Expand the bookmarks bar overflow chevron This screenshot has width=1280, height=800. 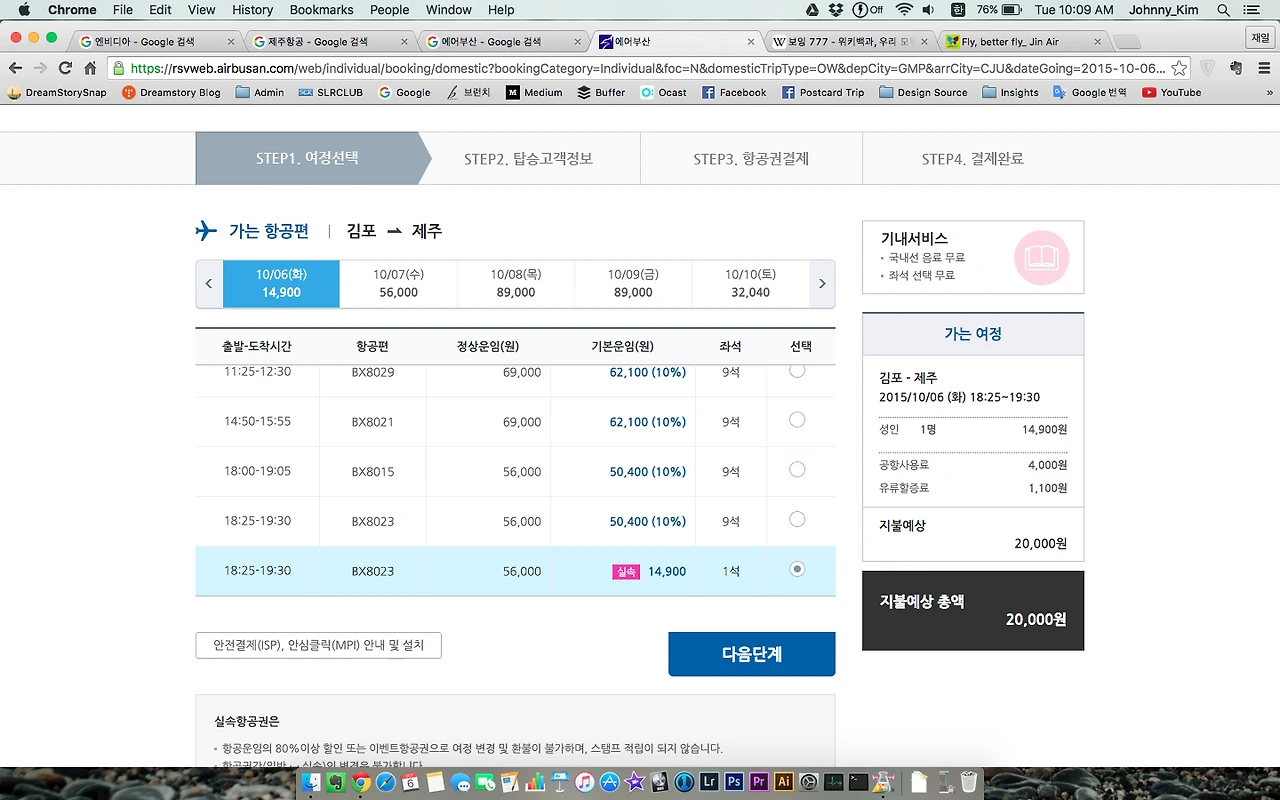coord(1269,92)
